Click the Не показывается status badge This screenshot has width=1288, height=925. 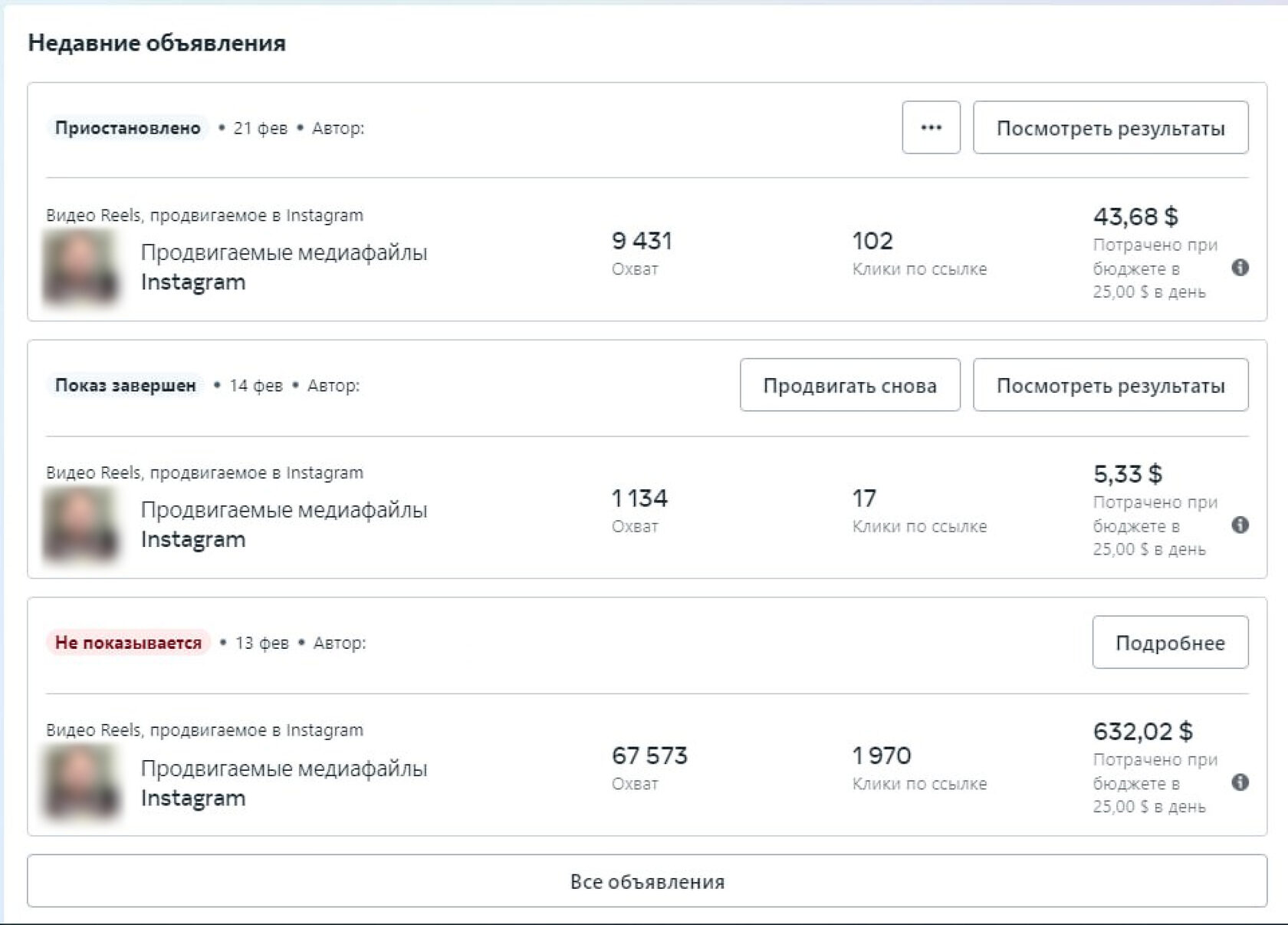tap(128, 643)
